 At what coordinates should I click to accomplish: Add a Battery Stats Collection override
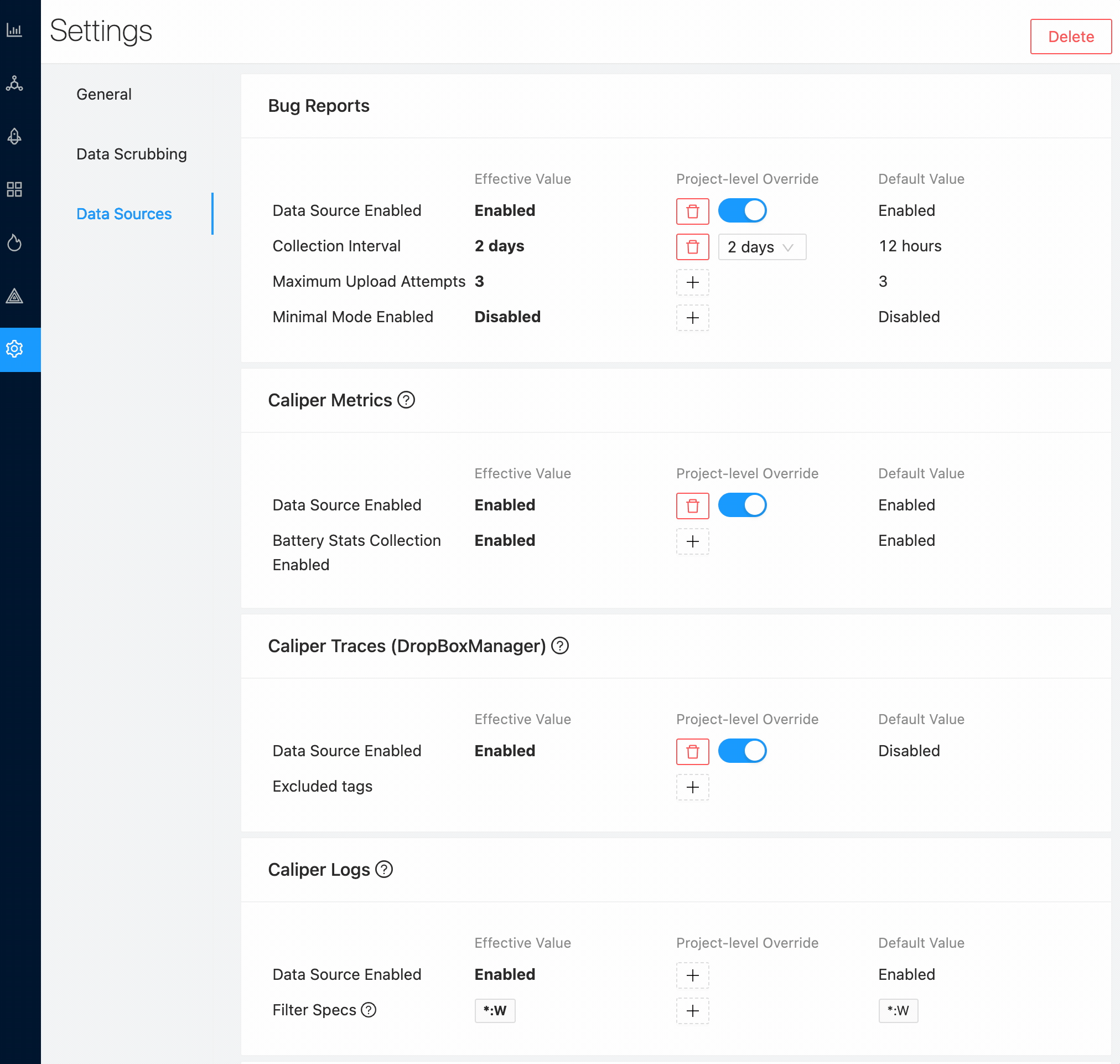692,541
